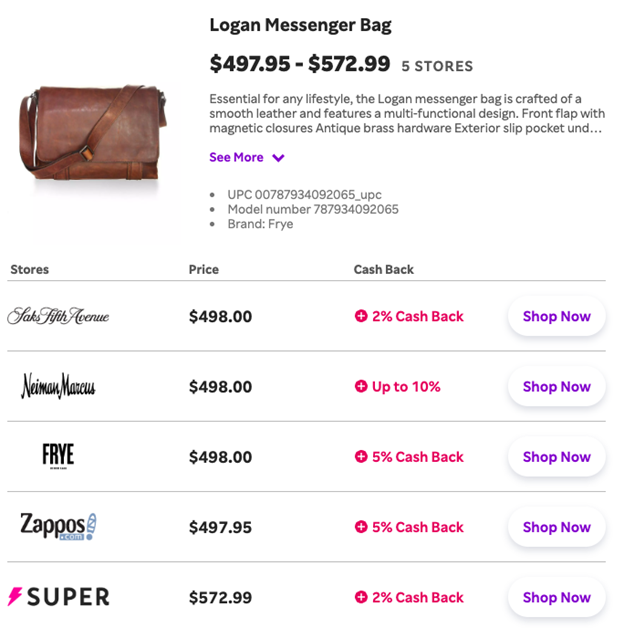Shop Now at Saks Fifth Avenue
Viewport: 624px width, 628px height.
tap(557, 316)
